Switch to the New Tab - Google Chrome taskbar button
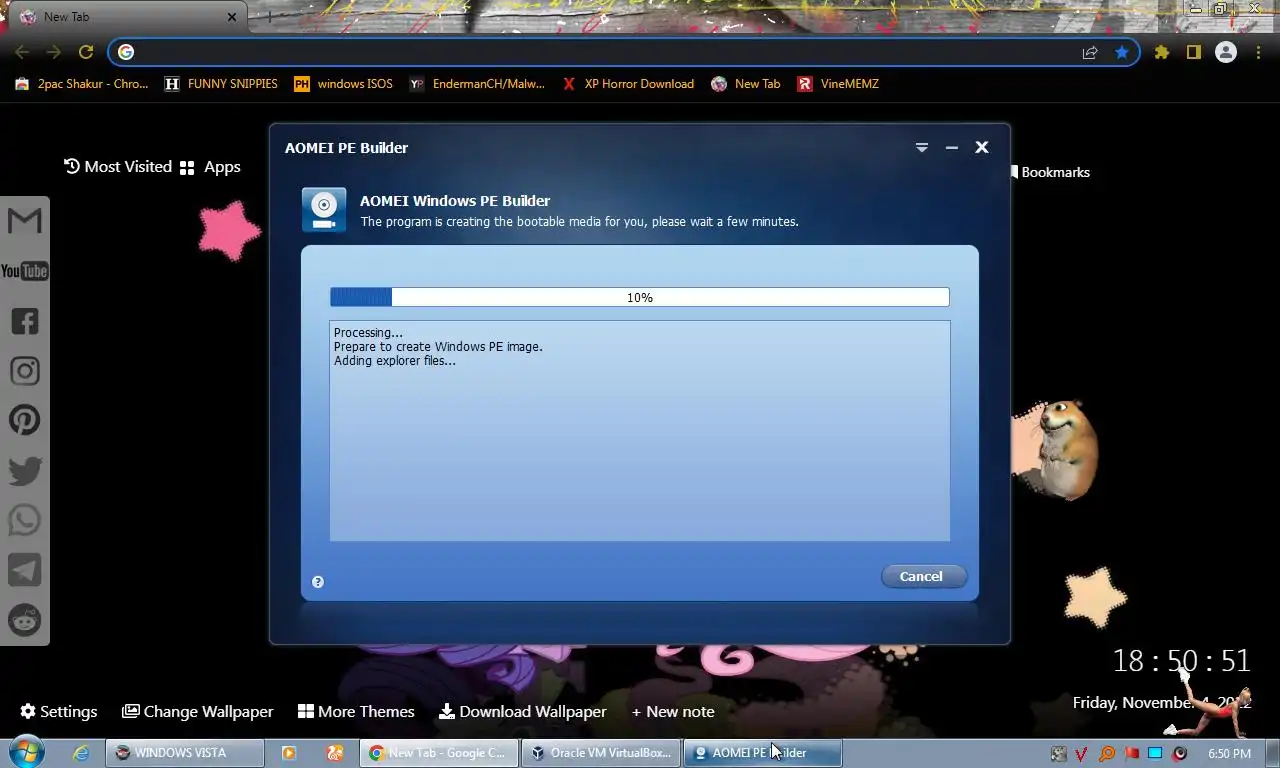The height and width of the screenshot is (768, 1280). 439,753
